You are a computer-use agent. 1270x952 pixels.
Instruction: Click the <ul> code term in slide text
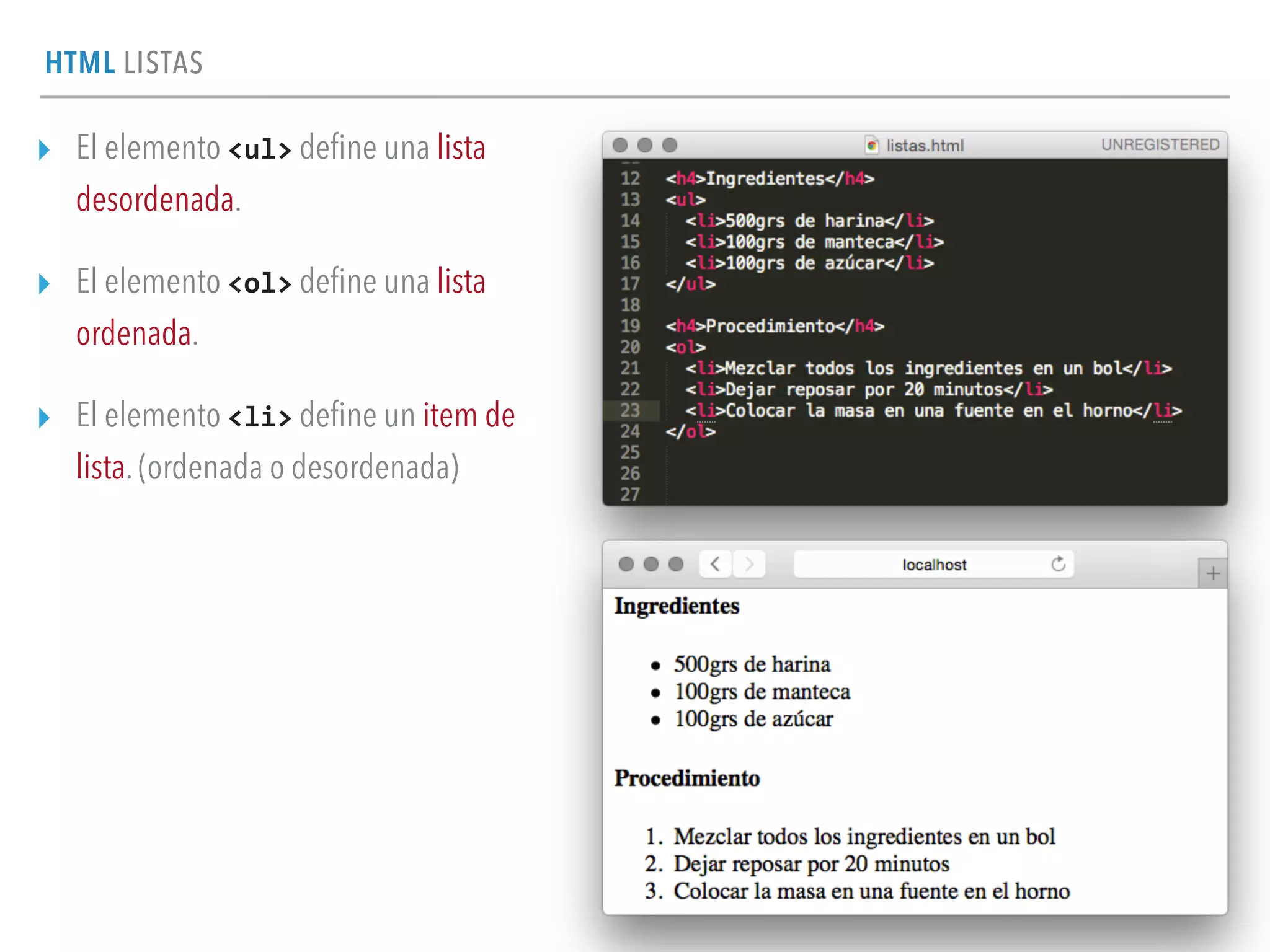[260, 149]
